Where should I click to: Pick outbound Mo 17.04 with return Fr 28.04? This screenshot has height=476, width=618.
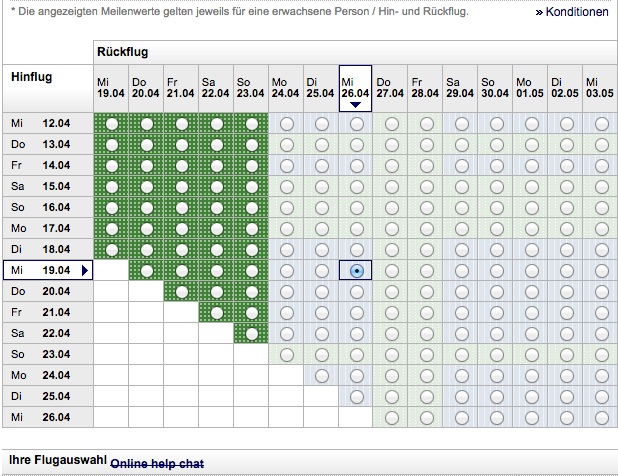tap(426, 228)
